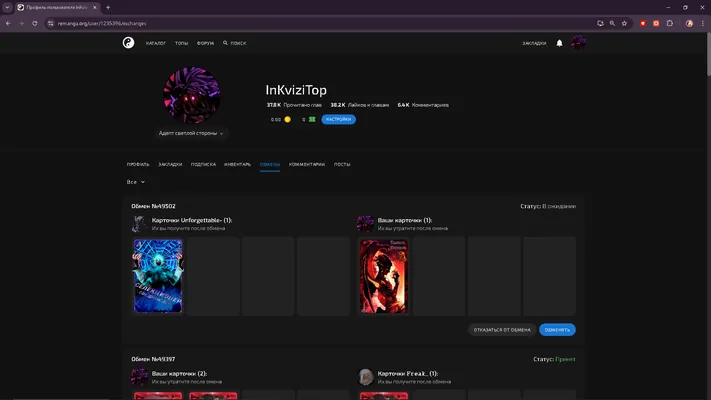This screenshot has width=711, height=400.
Task: Switch to the Комментарии tab
Action: (307, 164)
